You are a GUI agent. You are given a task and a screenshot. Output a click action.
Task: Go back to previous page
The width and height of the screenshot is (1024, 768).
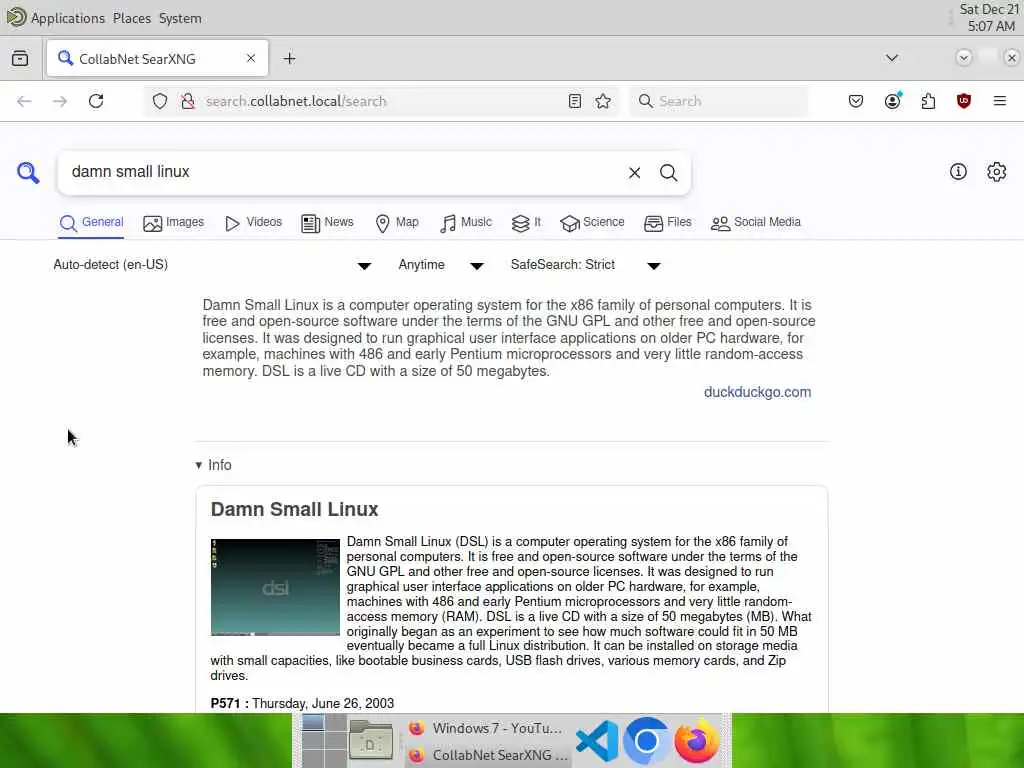[24, 101]
